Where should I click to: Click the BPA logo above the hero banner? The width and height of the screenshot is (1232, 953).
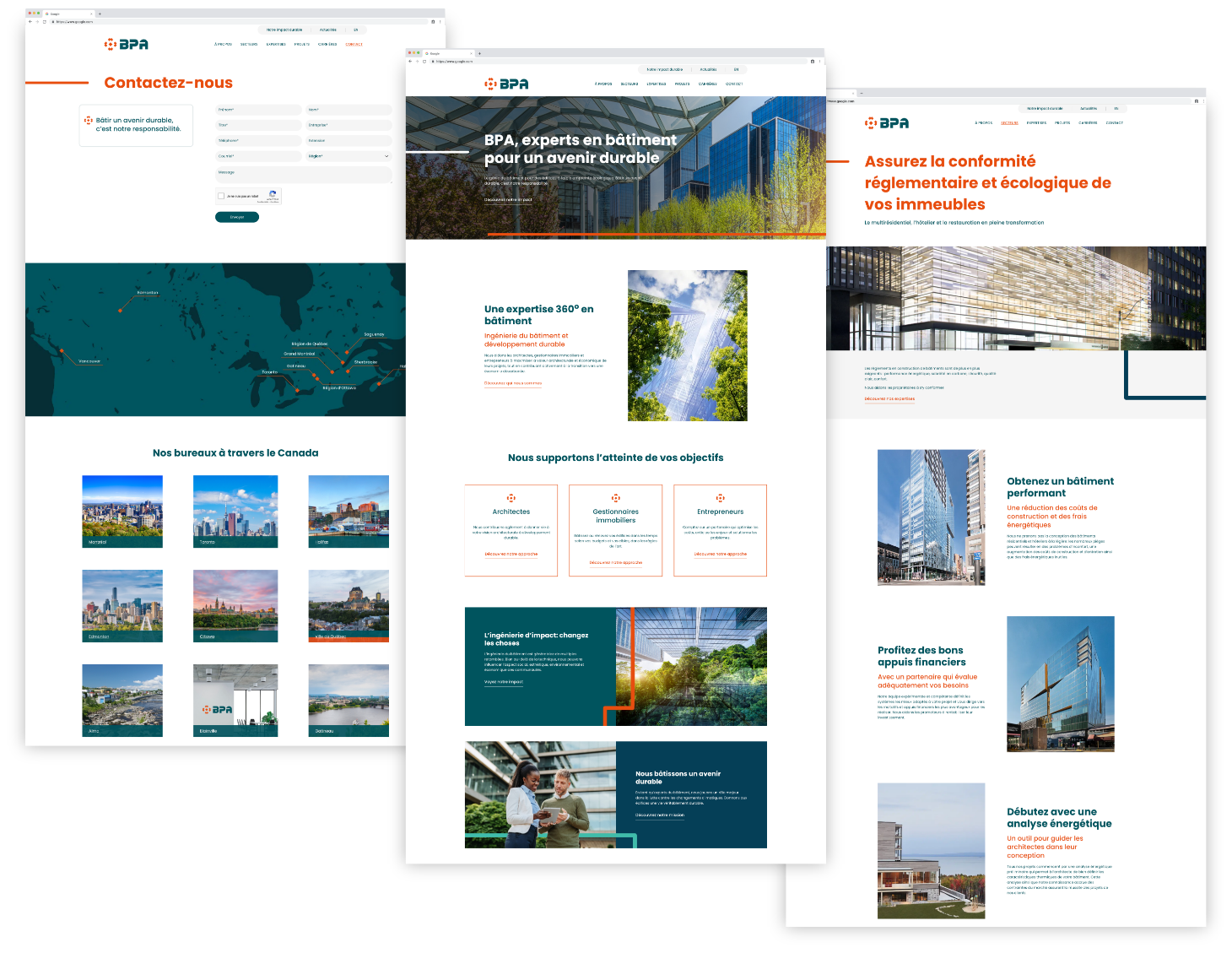pyautogui.click(x=506, y=84)
